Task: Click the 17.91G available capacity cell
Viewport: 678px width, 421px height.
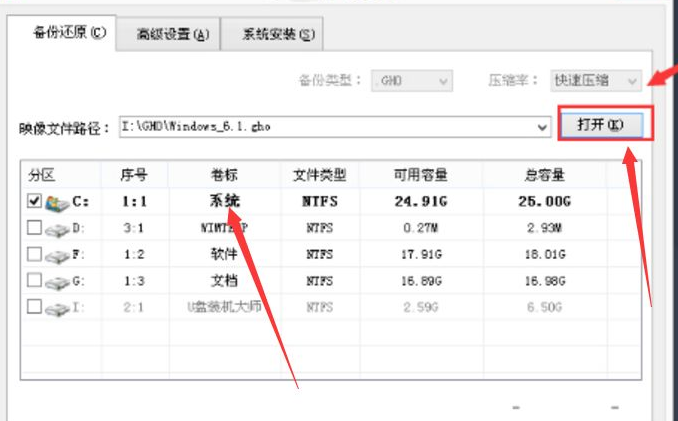Action: (x=421, y=254)
